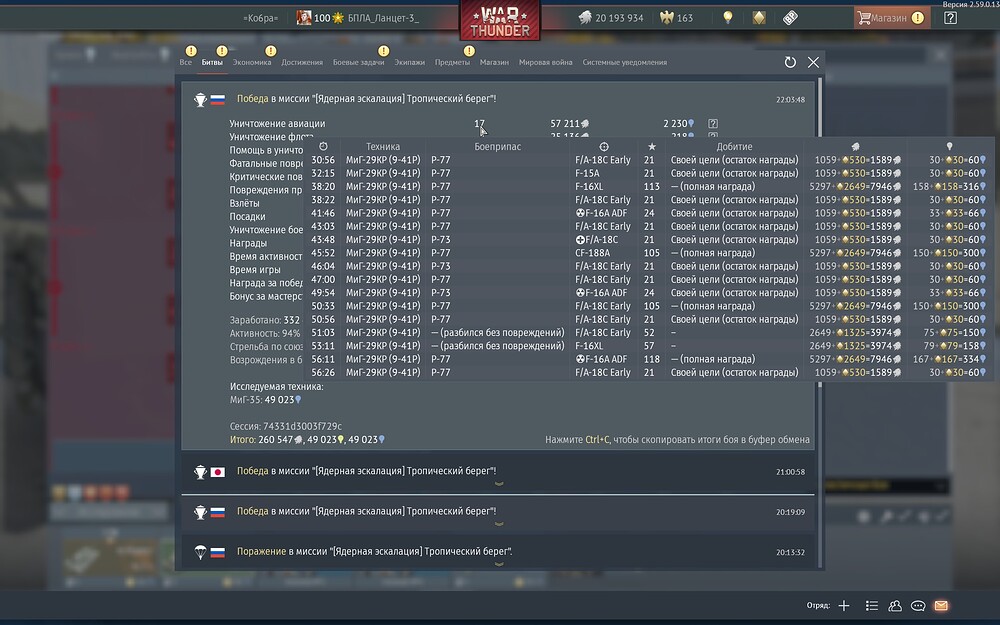Select the 32:15 row targeting F-15A

point(649,173)
